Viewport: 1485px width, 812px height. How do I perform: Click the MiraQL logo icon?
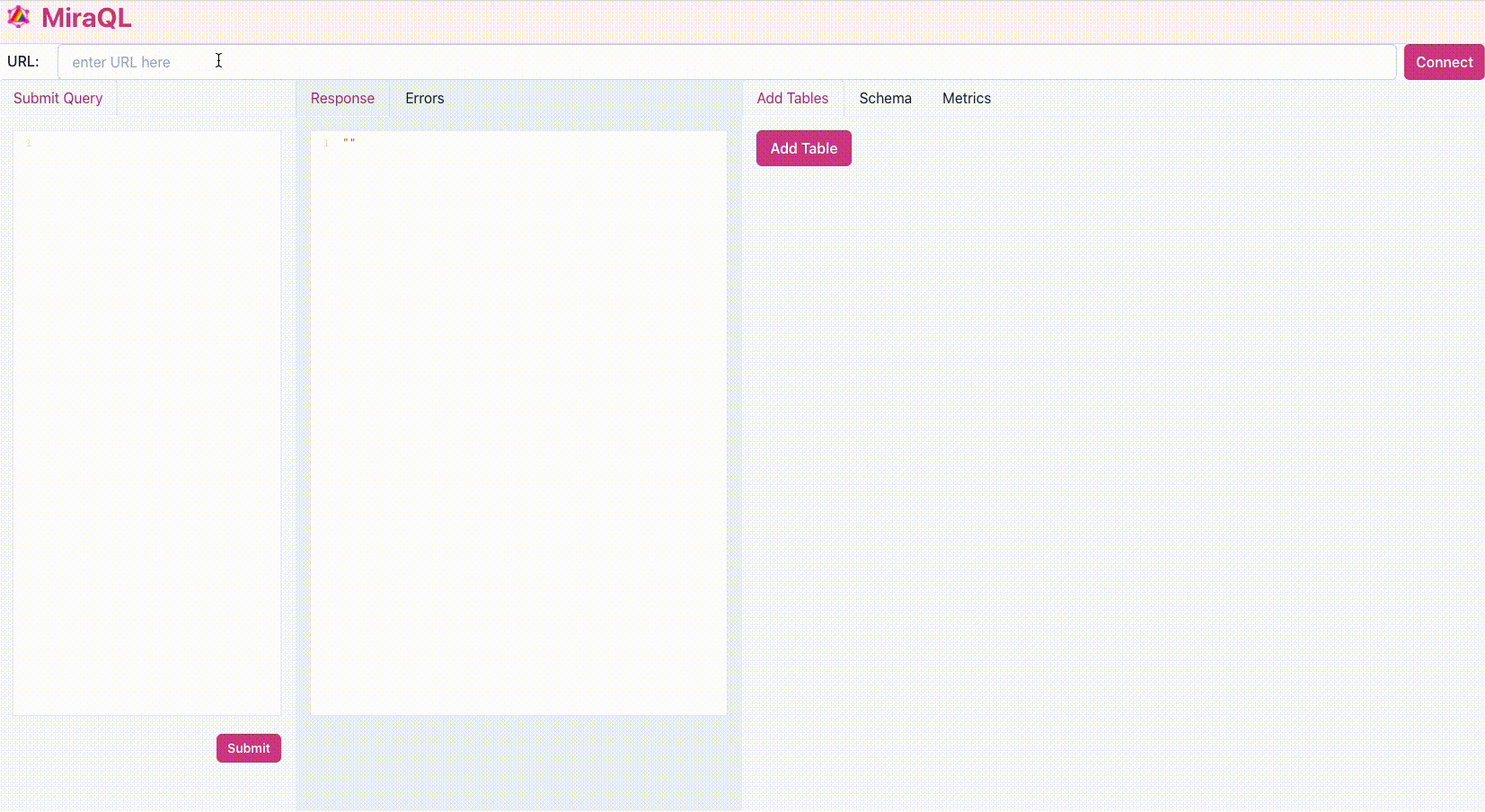pos(18,17)
